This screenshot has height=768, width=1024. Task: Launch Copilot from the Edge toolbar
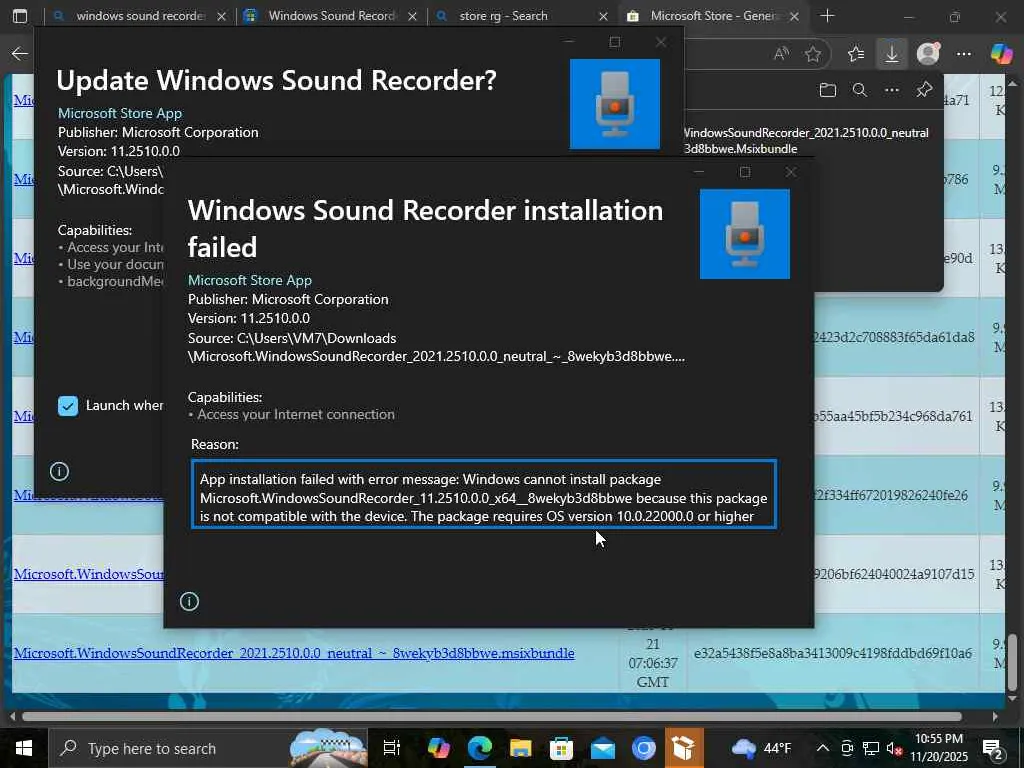[1001, 54]
